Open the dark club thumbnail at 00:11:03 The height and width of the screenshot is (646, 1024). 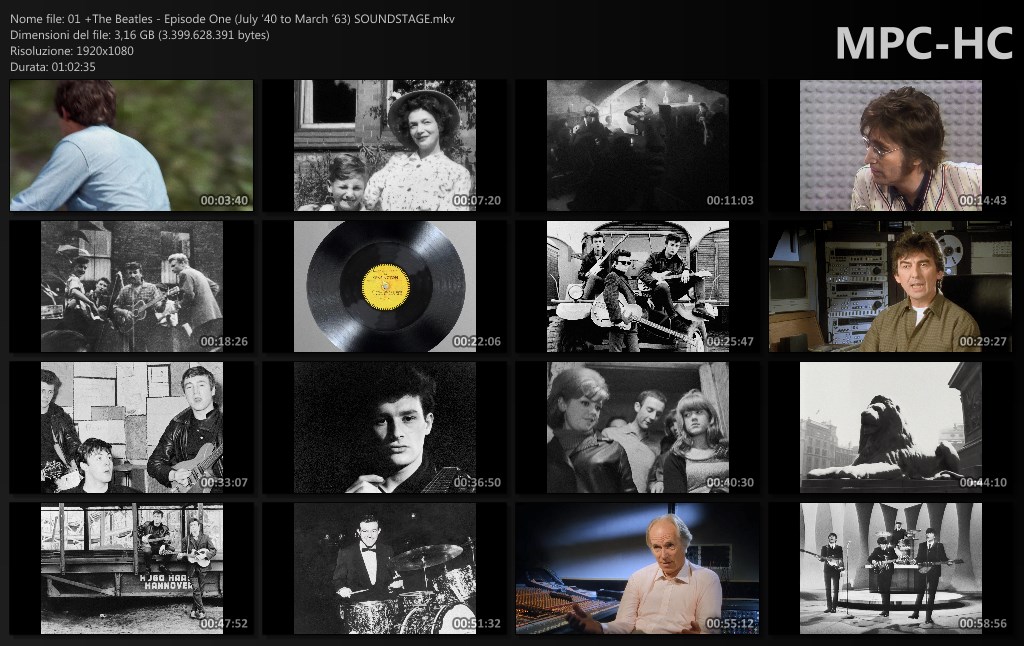[638, 146]
